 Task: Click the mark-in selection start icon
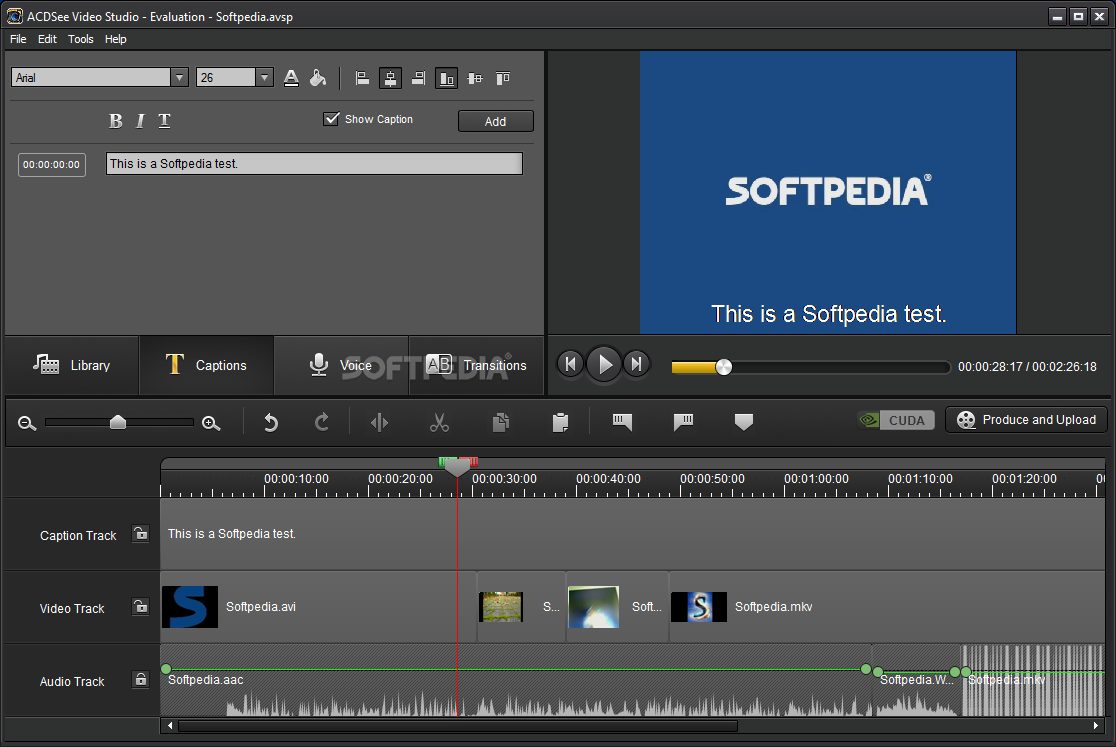pos(622,423)
